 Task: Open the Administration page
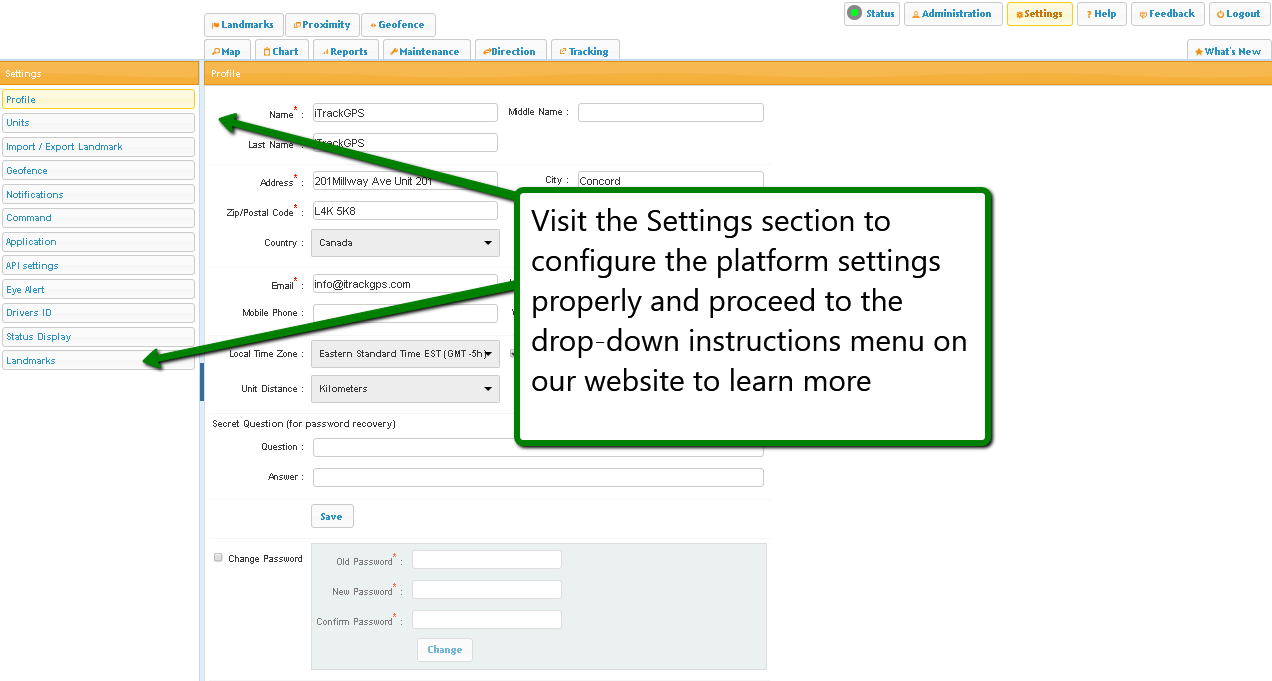[x=953, y=14]
